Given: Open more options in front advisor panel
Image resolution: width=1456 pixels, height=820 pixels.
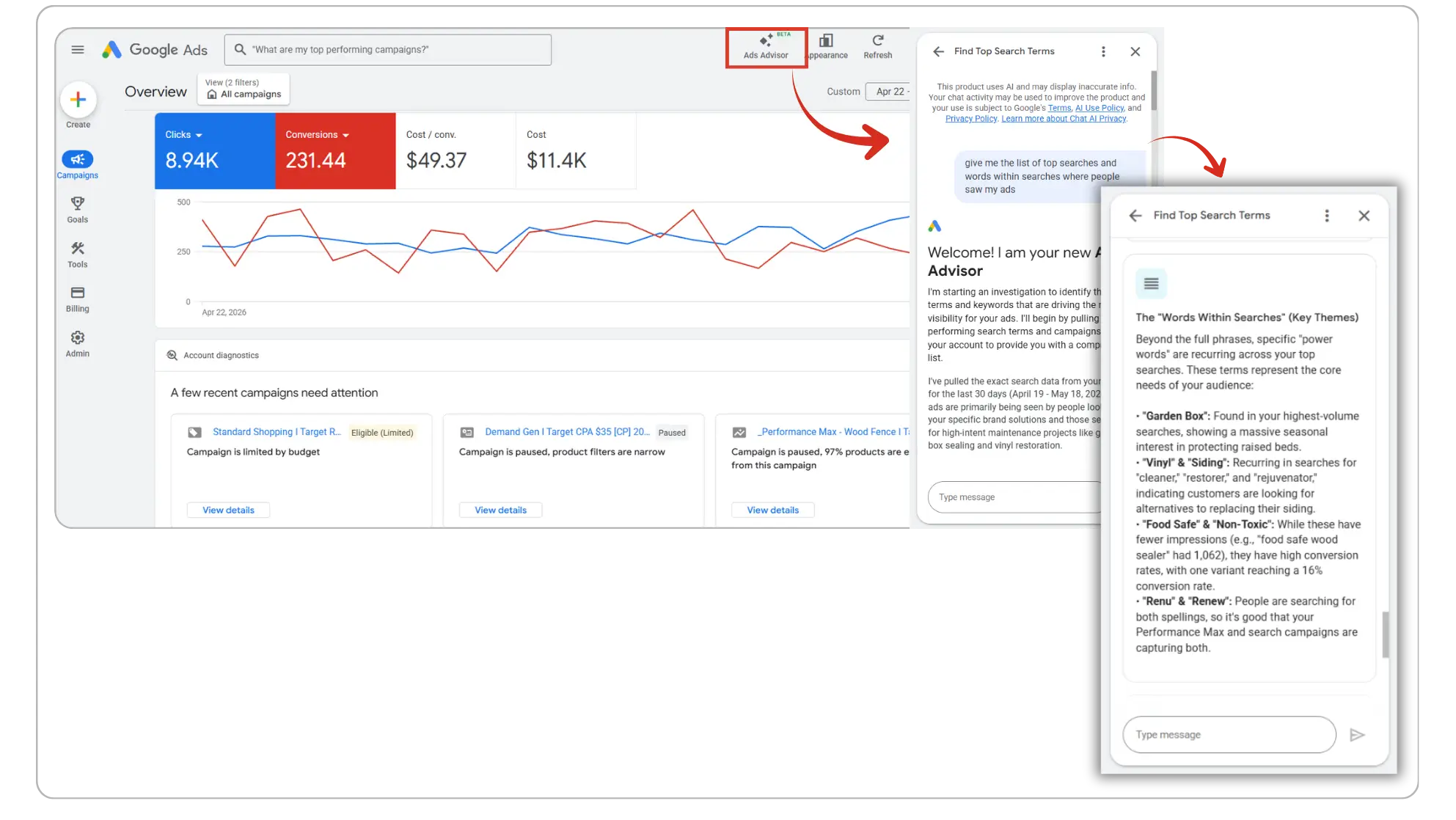Looking at the screenshot, I should 1327,216.
